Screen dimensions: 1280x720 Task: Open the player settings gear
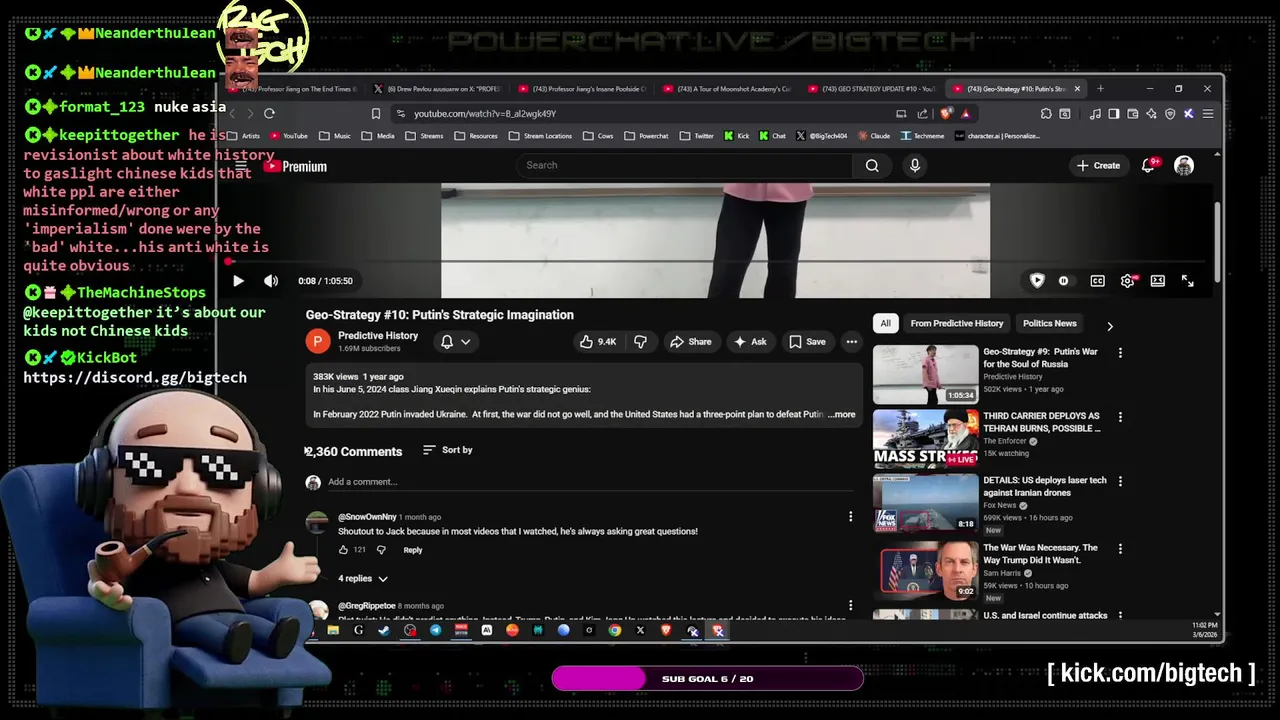1127,281
